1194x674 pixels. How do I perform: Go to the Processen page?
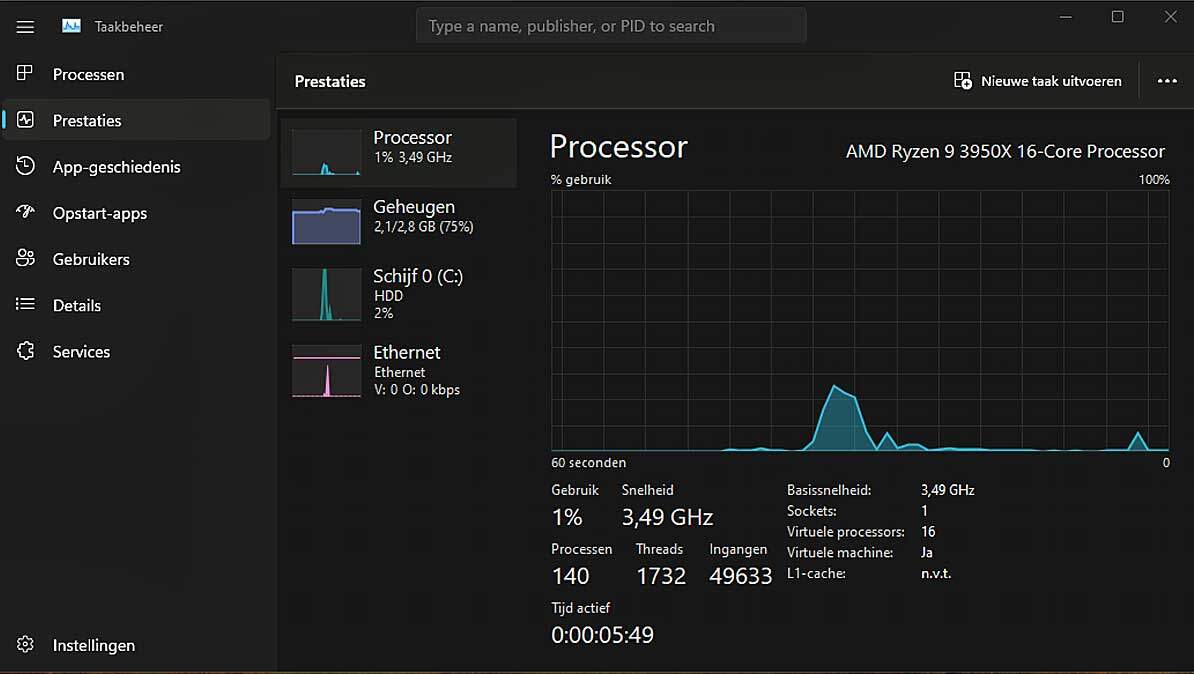click(x=136, y=74)
